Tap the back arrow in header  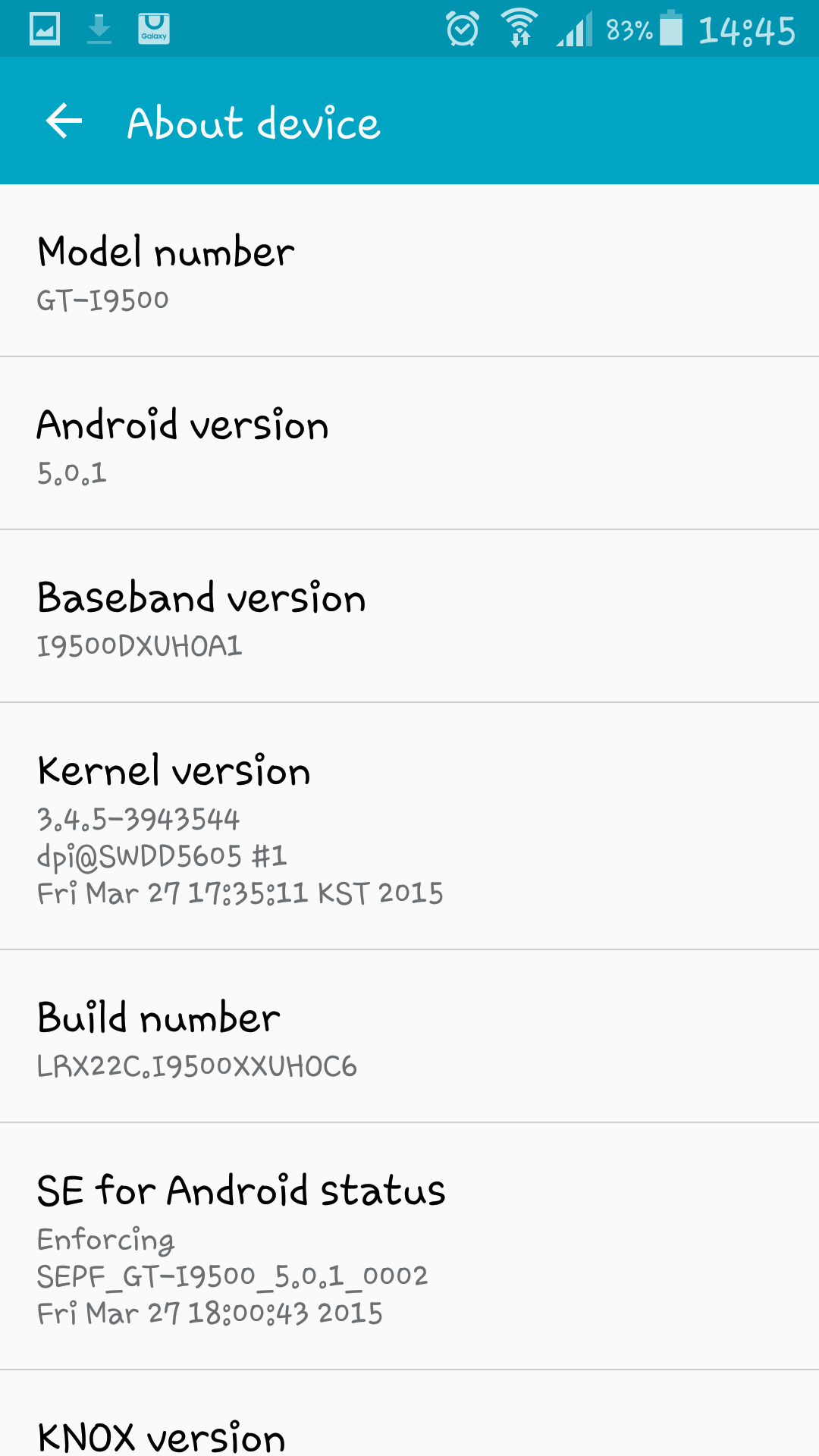[64, 121]
